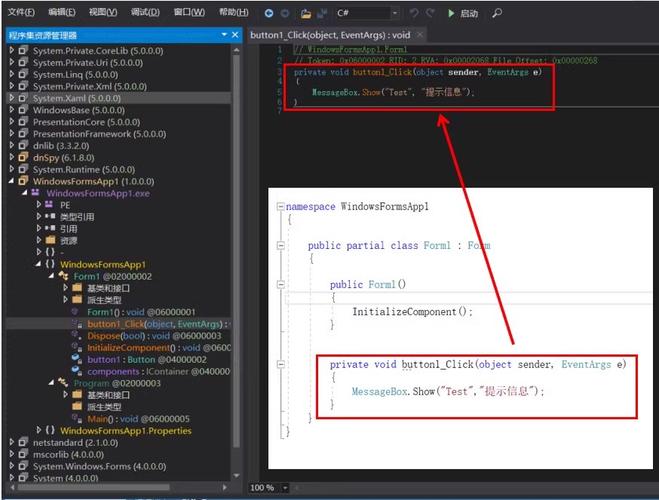Image resolution: width=659 pixels, height=500 pixels.
Task: Expand WindowsFormsApp1.Properties namespace
Action: tap(39, 430)
